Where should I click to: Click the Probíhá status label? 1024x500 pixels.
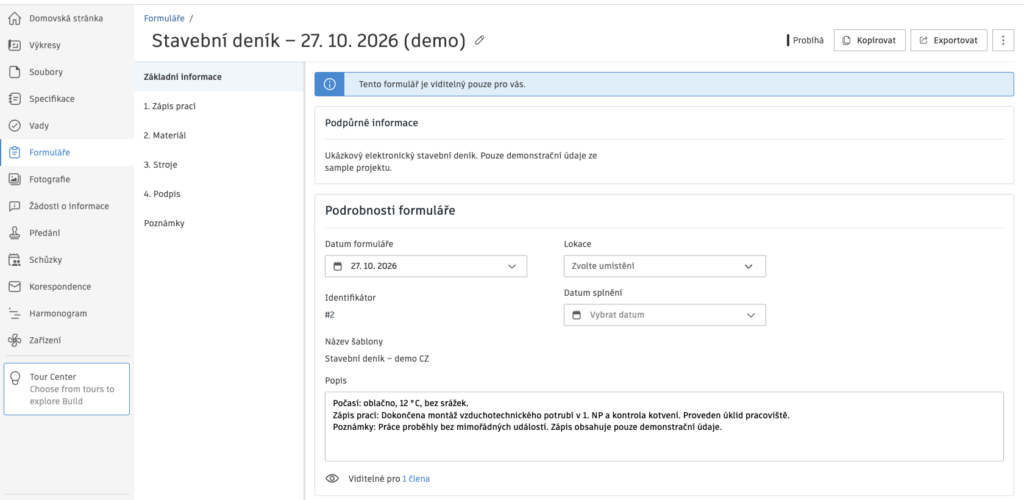pyautogui.click(x=806, y=40)
